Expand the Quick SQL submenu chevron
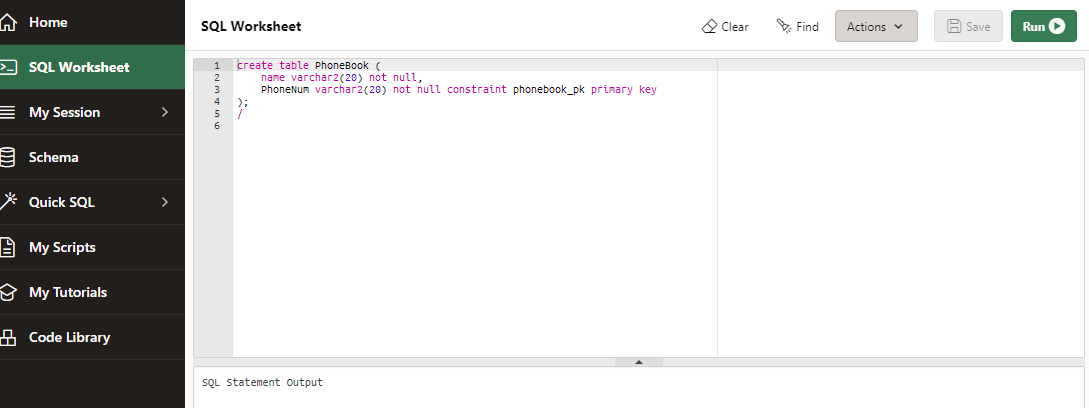Viewport: 1089px width, 408px height. click(x=165, y=202)
